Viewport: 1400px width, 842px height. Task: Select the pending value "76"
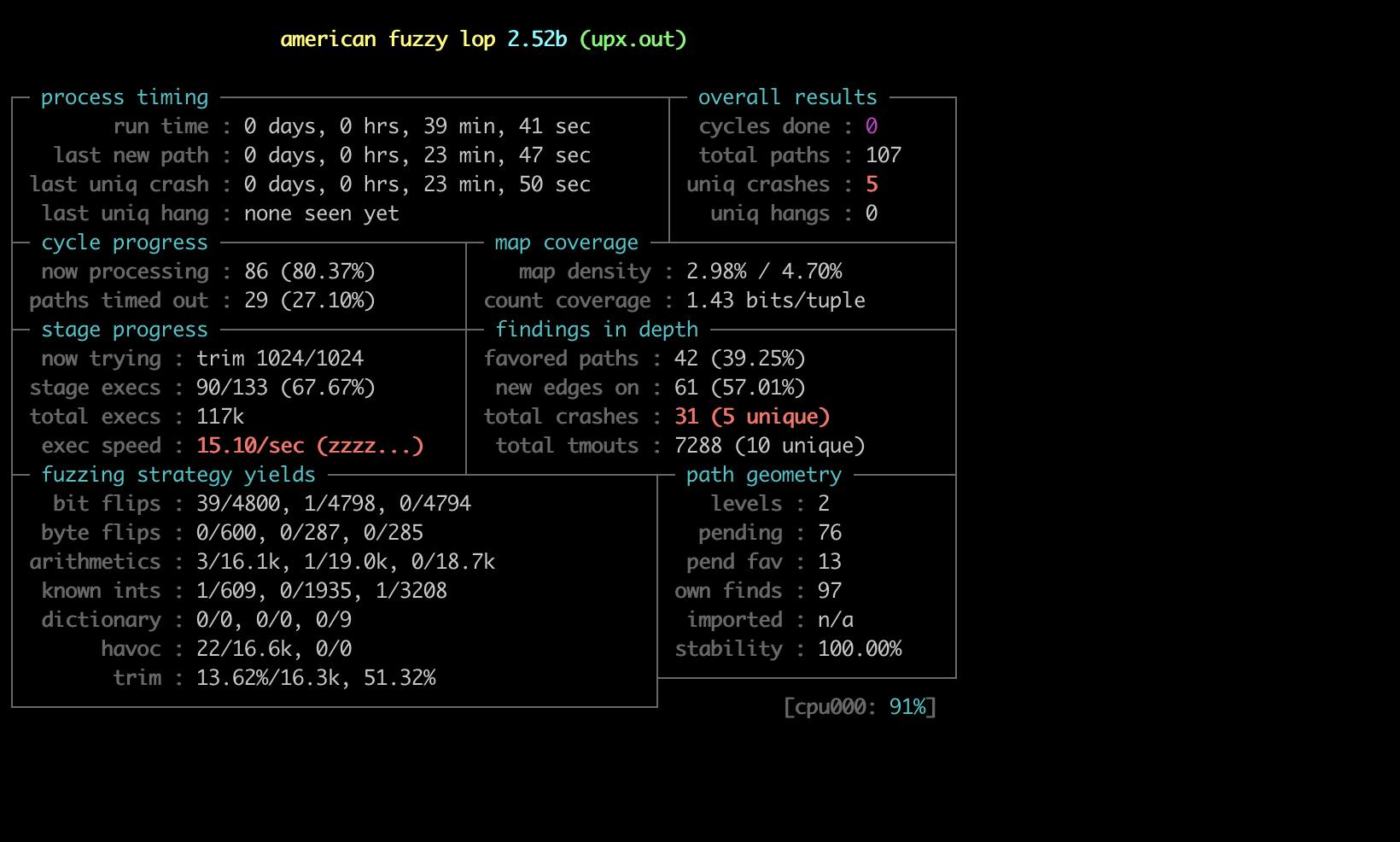pos(830,533)
